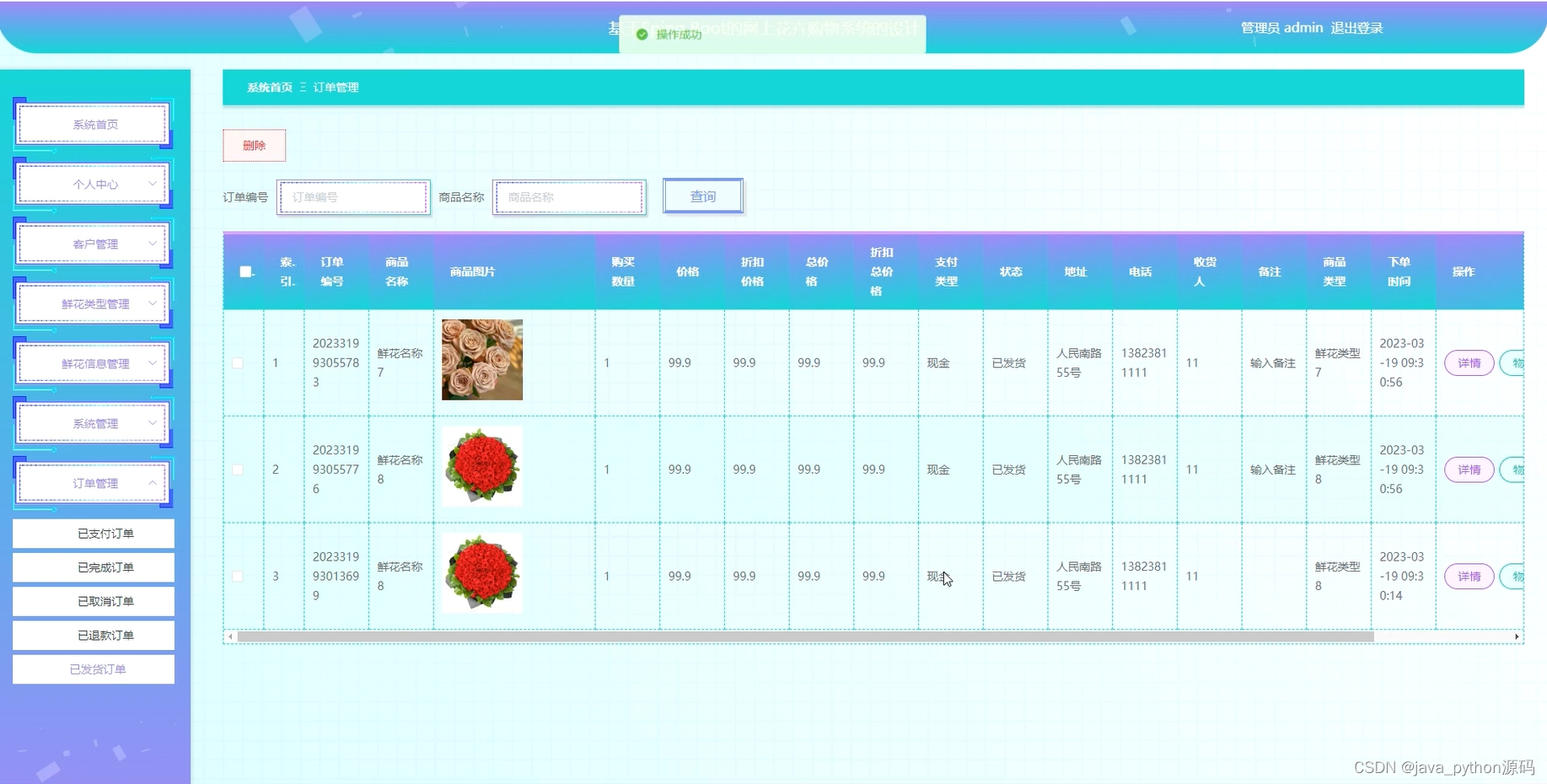Click 现金 payment type in row 2

pyautogui.click(x=938, y=470)
